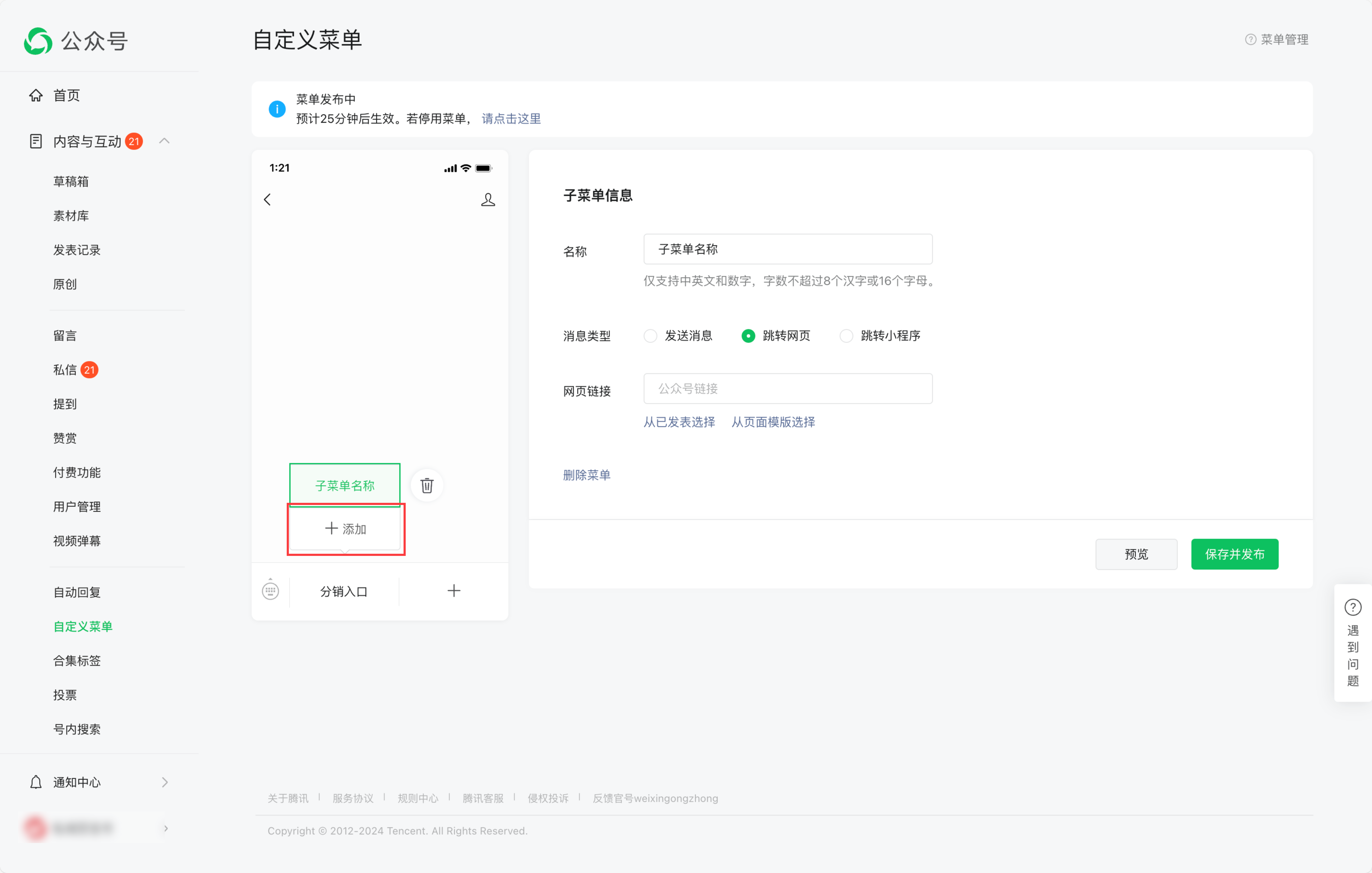Open 投票 in the sidebar
Viewport: 1372px width, 873px height.
pyautogui.click(x=65, y=695)
